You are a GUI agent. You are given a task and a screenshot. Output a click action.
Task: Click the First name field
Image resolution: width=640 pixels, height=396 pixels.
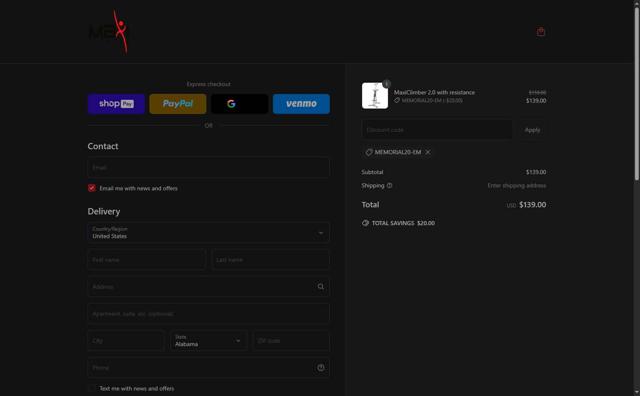click(x=146, y=260)
